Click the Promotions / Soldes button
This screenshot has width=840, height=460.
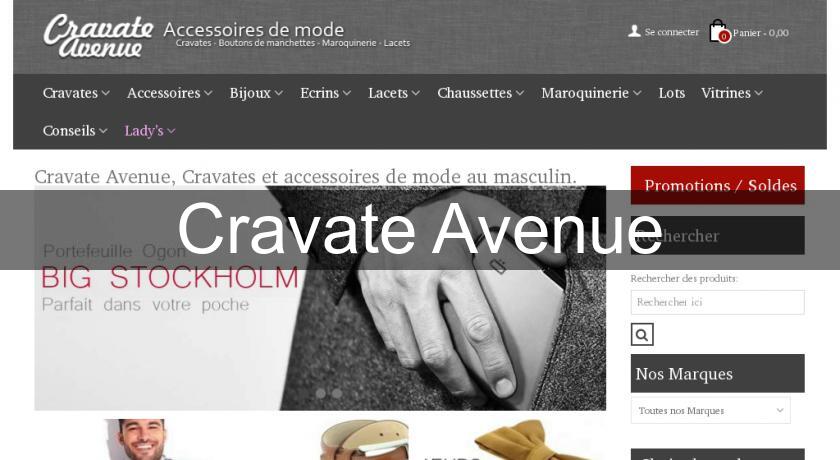717,185
